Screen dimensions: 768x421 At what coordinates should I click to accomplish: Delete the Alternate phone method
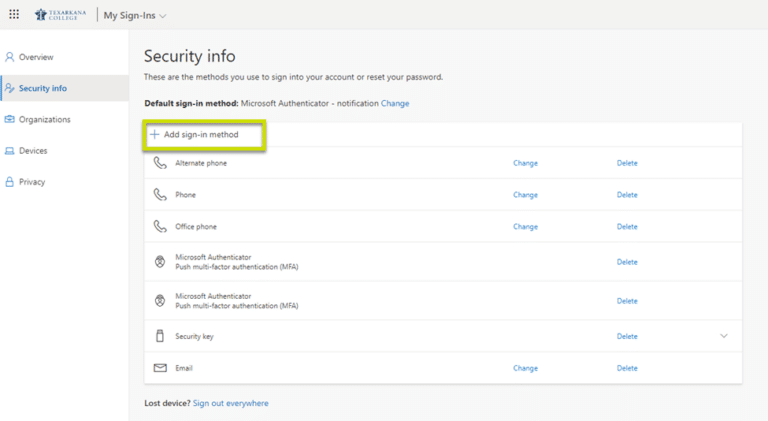point(627,163)
